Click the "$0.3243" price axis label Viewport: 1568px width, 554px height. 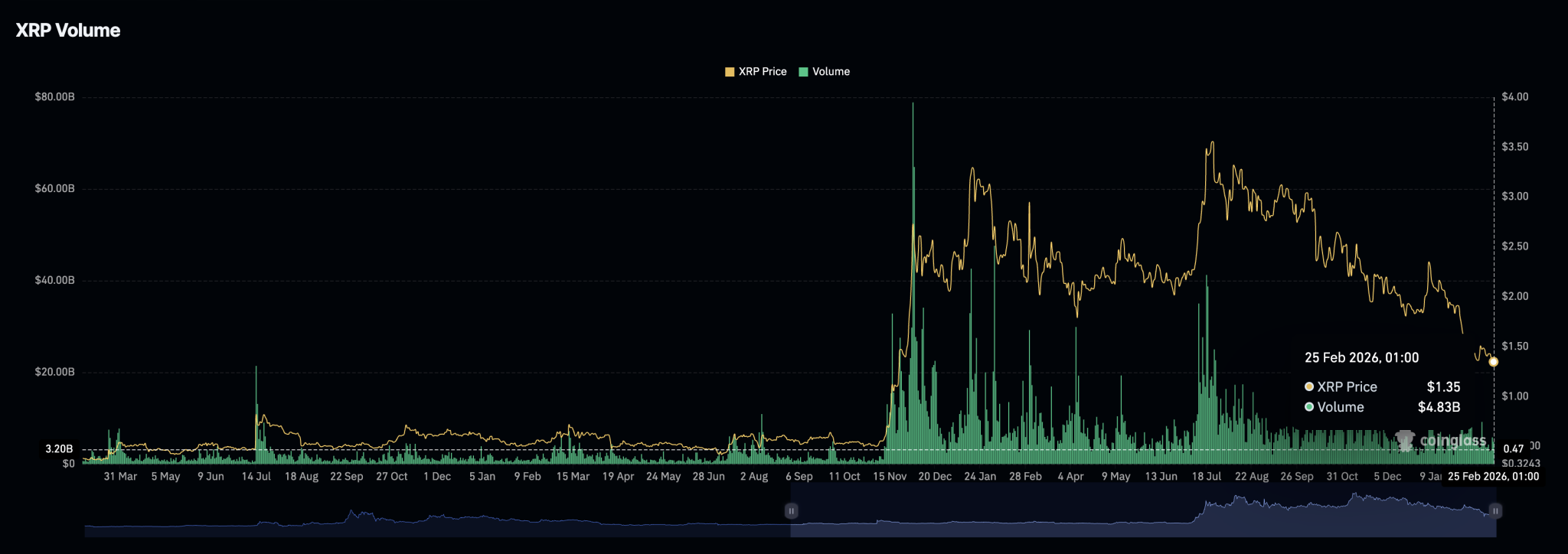tap(1521, 464)
